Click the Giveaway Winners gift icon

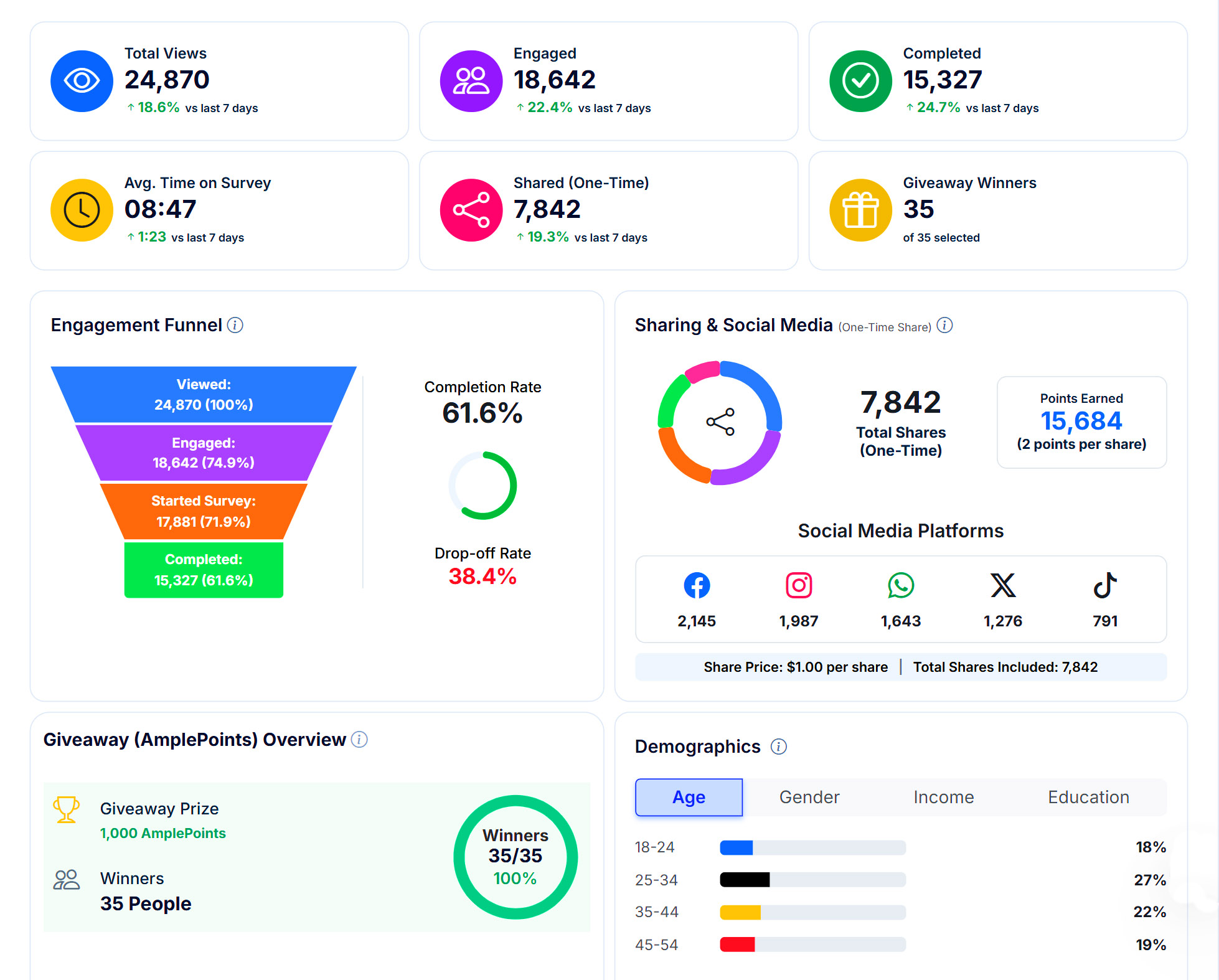point(860,210)
